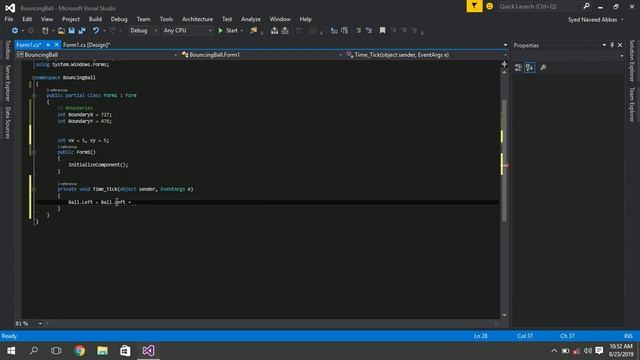Click the step over toolbar icon
This screenshot has height=360, width=640.
285,31
